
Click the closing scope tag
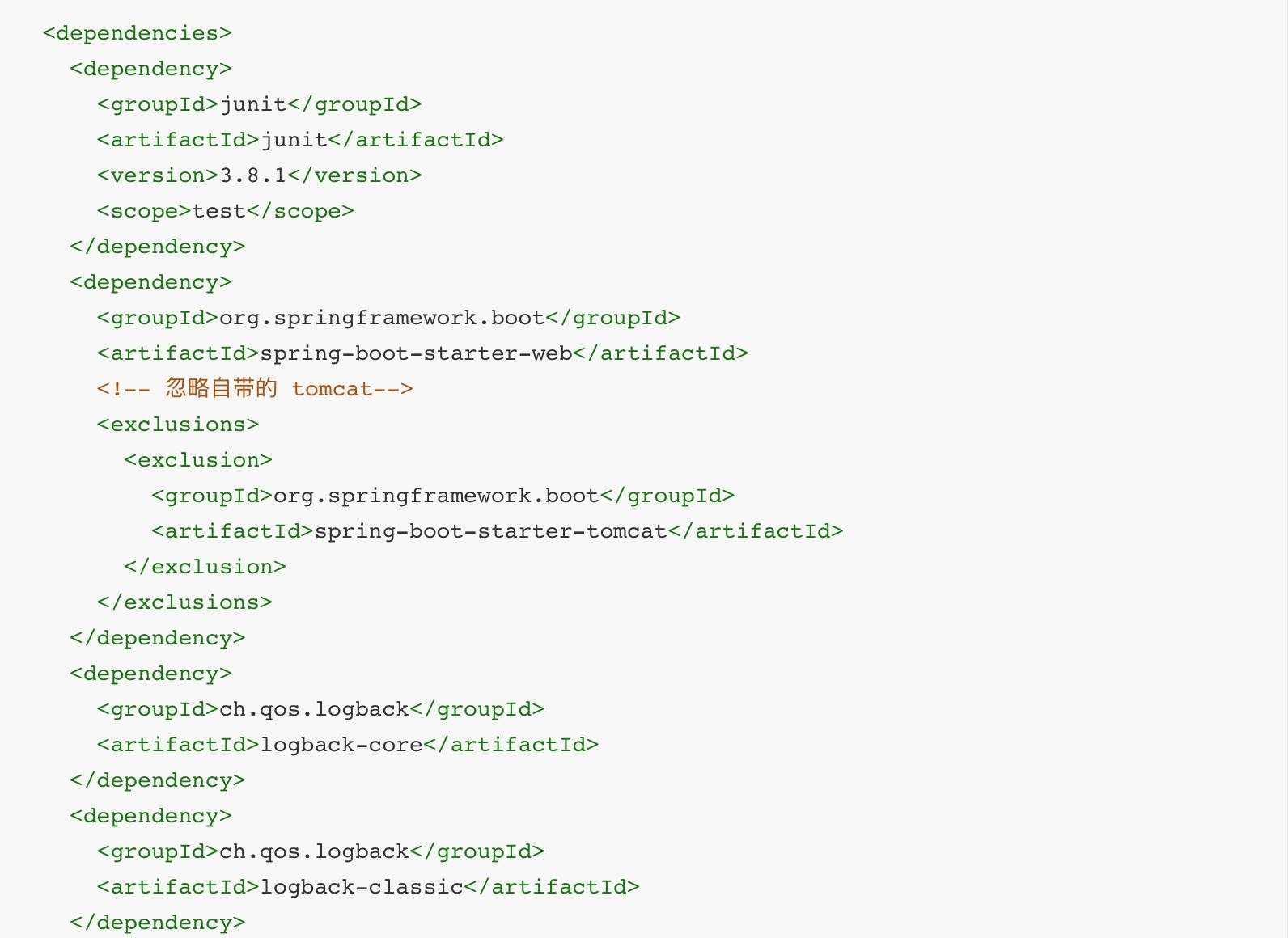(300, 211)
